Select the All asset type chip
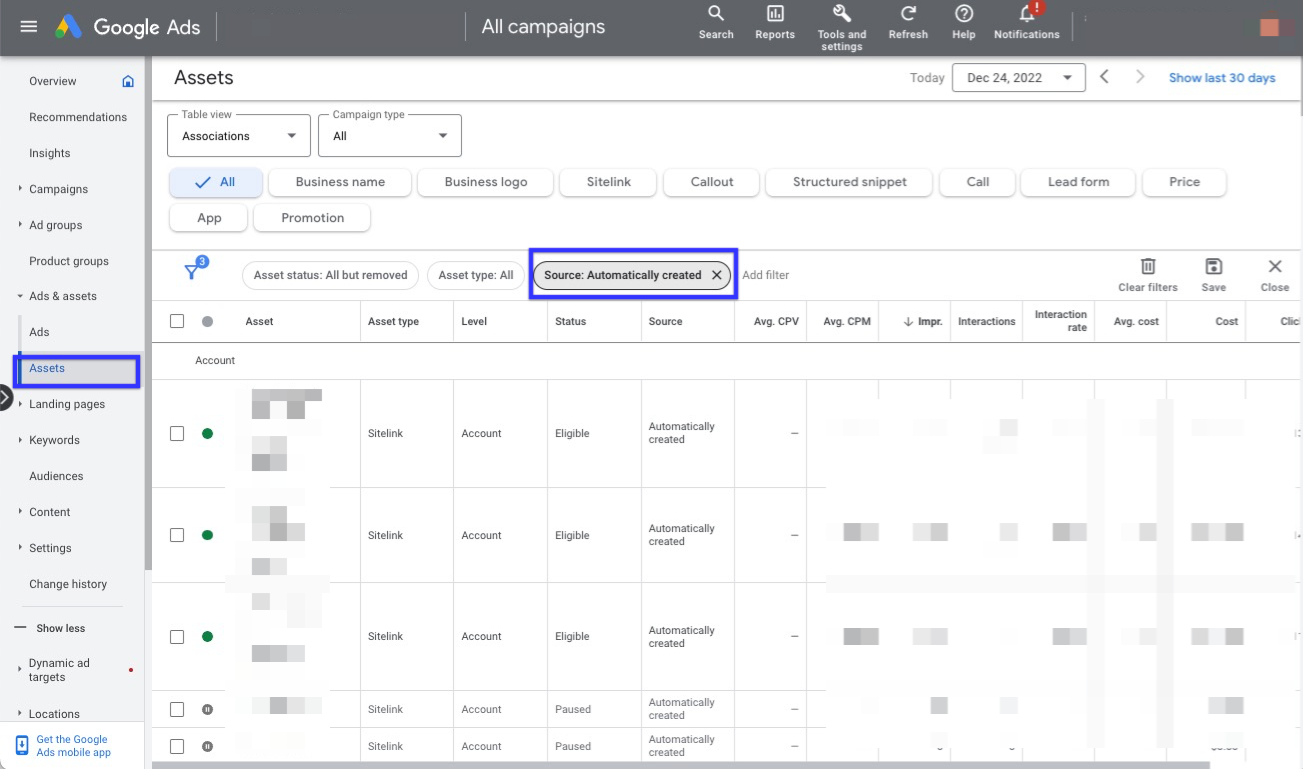This screenshot has width=1303, height=769. click(216, 182)
